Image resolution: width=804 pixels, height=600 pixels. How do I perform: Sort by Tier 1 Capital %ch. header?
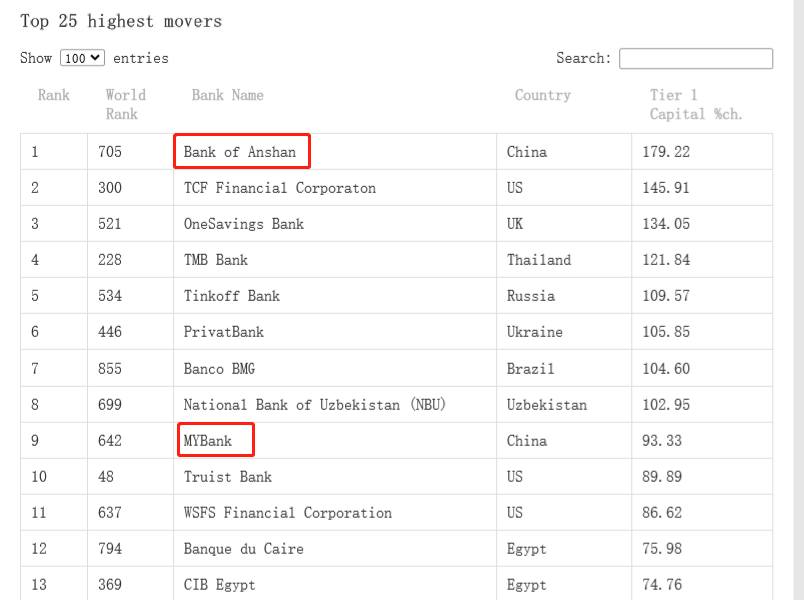[696, 104]
